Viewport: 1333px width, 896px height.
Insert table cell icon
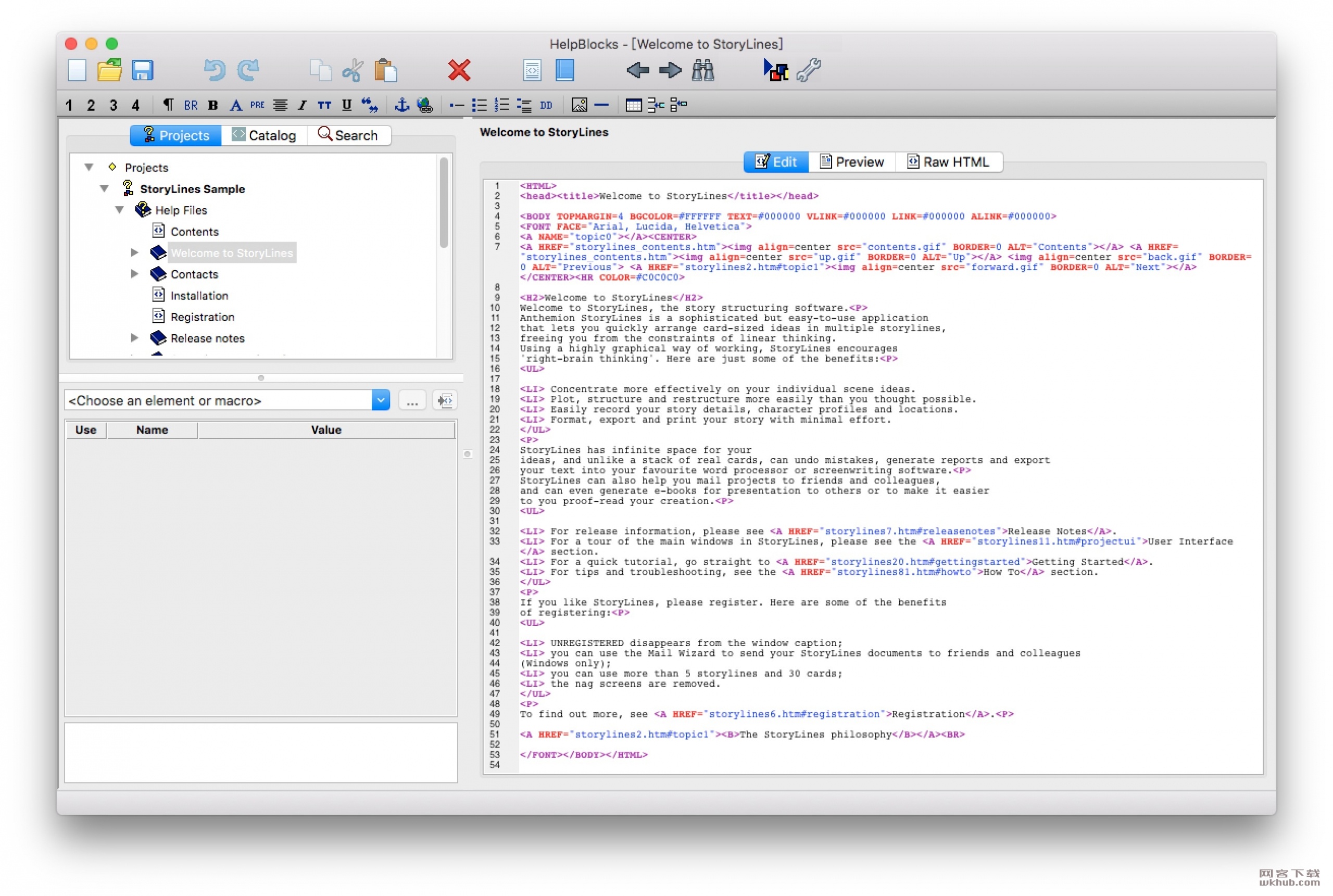(x=678, y=105)
